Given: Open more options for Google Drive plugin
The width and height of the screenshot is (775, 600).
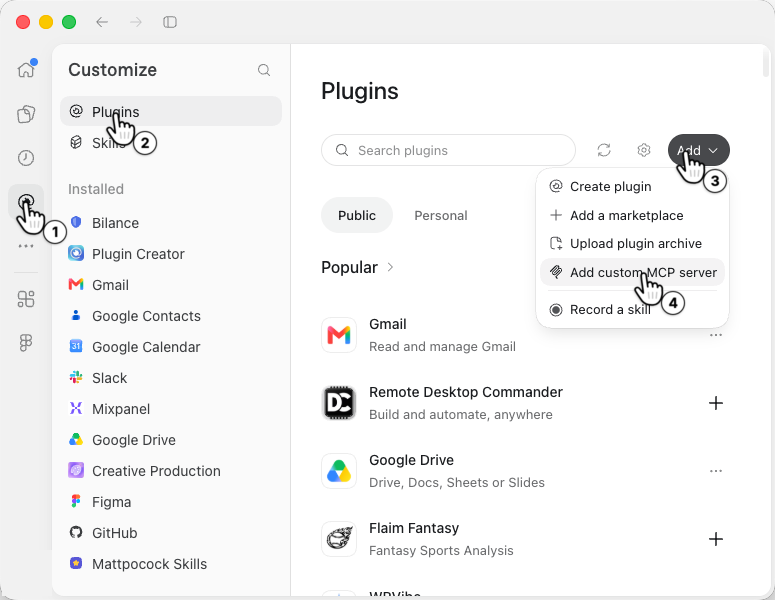Looking at the screenshot, I should click(716, 471).
